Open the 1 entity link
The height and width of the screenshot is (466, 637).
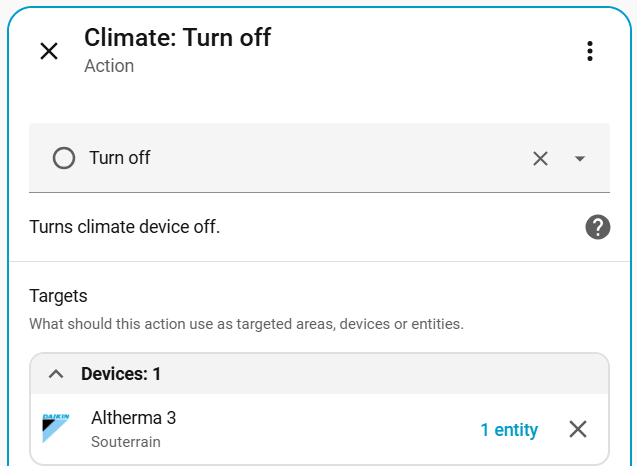point(509,430)
